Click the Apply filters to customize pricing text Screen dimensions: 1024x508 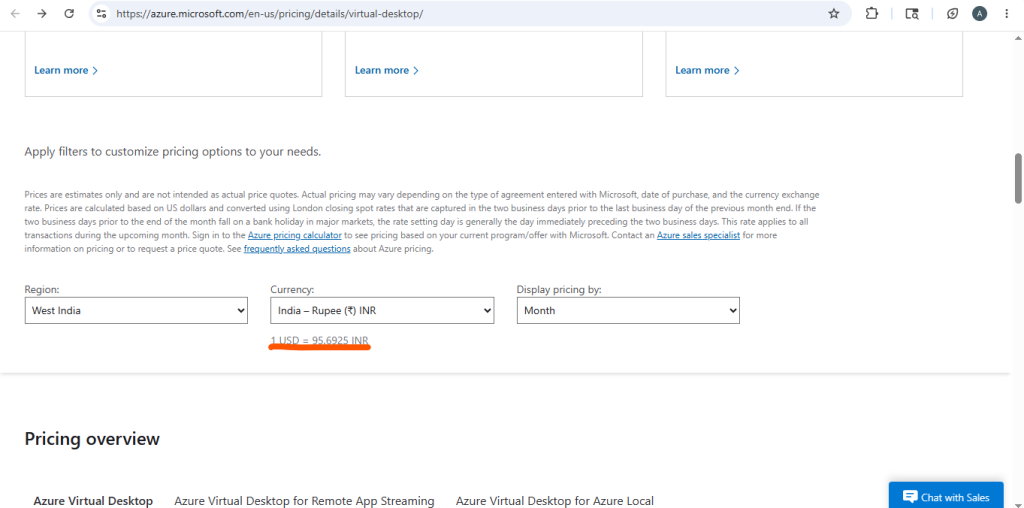(x=172, y=152)
